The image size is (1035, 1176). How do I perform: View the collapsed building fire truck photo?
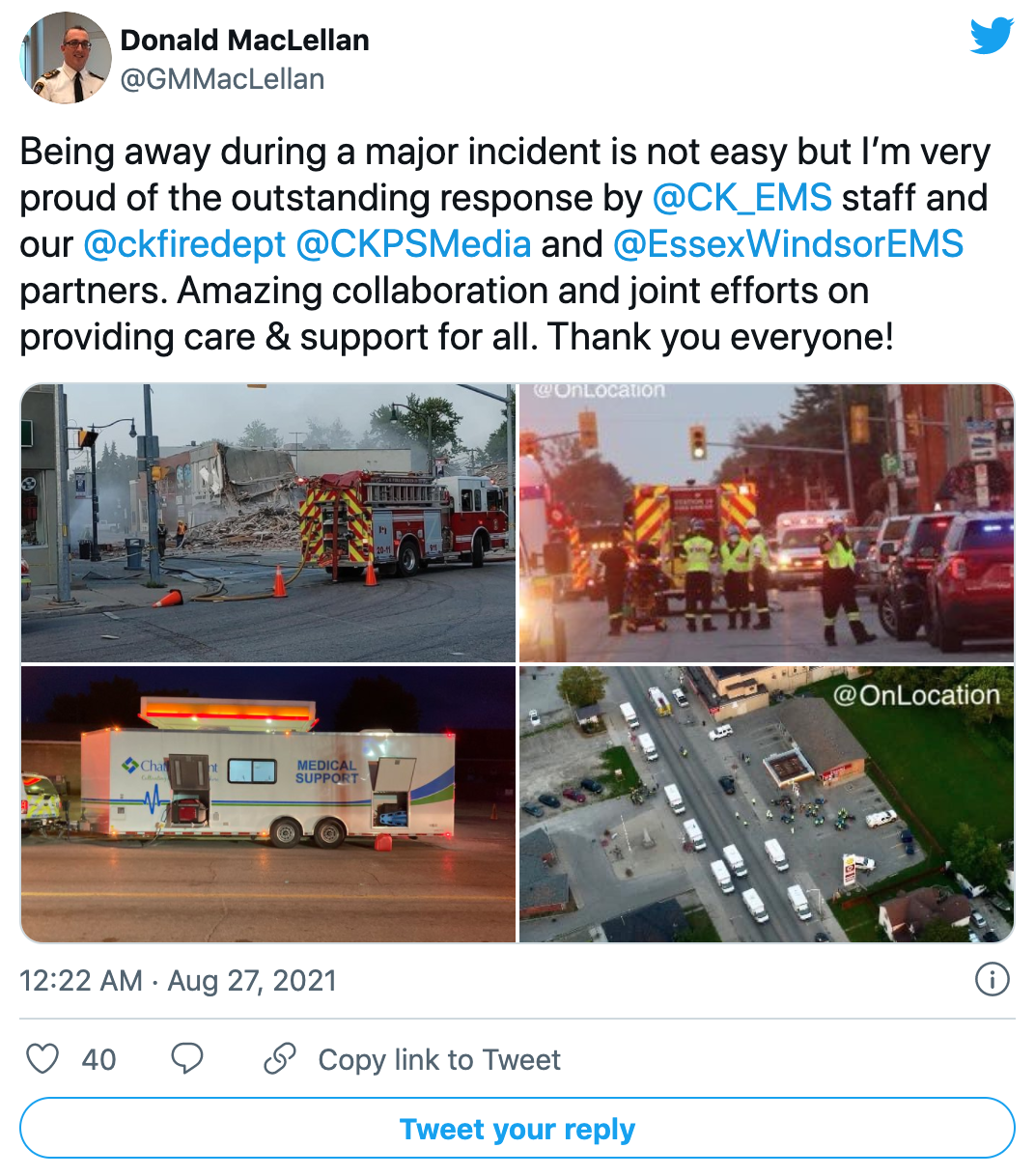coord(268,523)
